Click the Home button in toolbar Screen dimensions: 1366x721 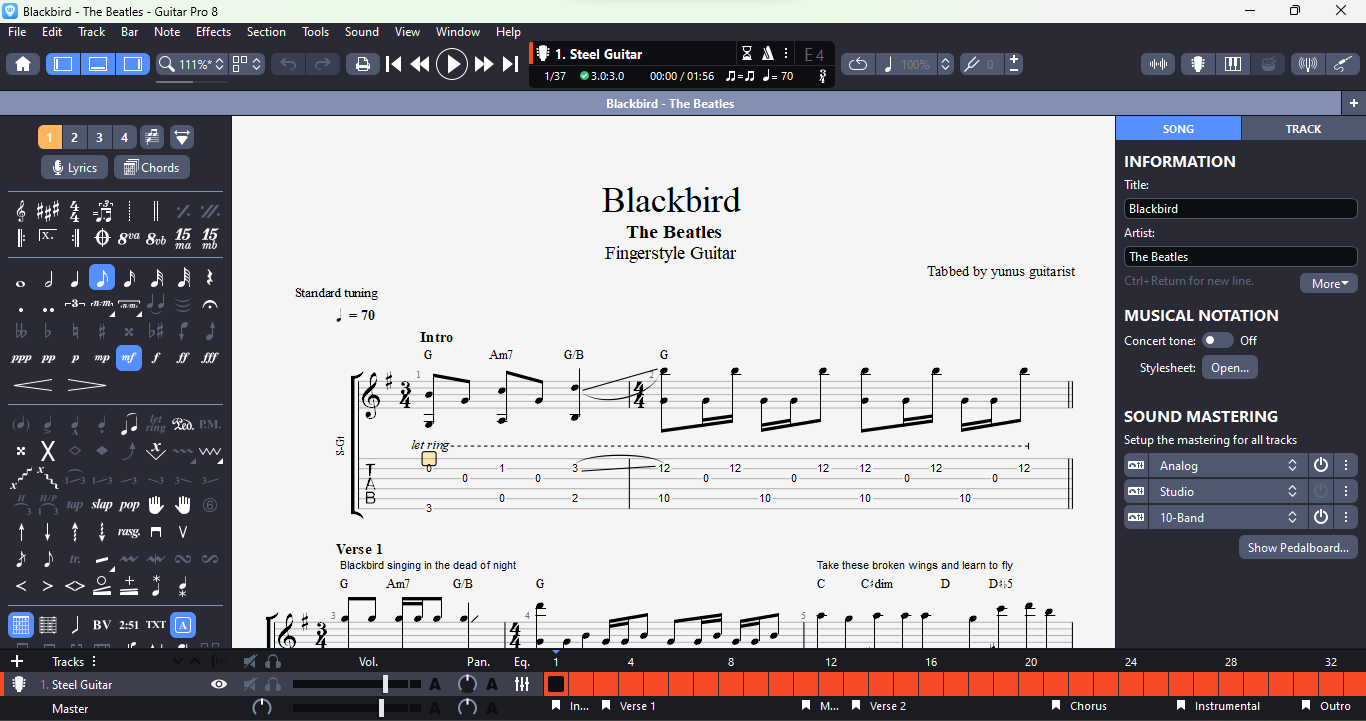(23, 64)
